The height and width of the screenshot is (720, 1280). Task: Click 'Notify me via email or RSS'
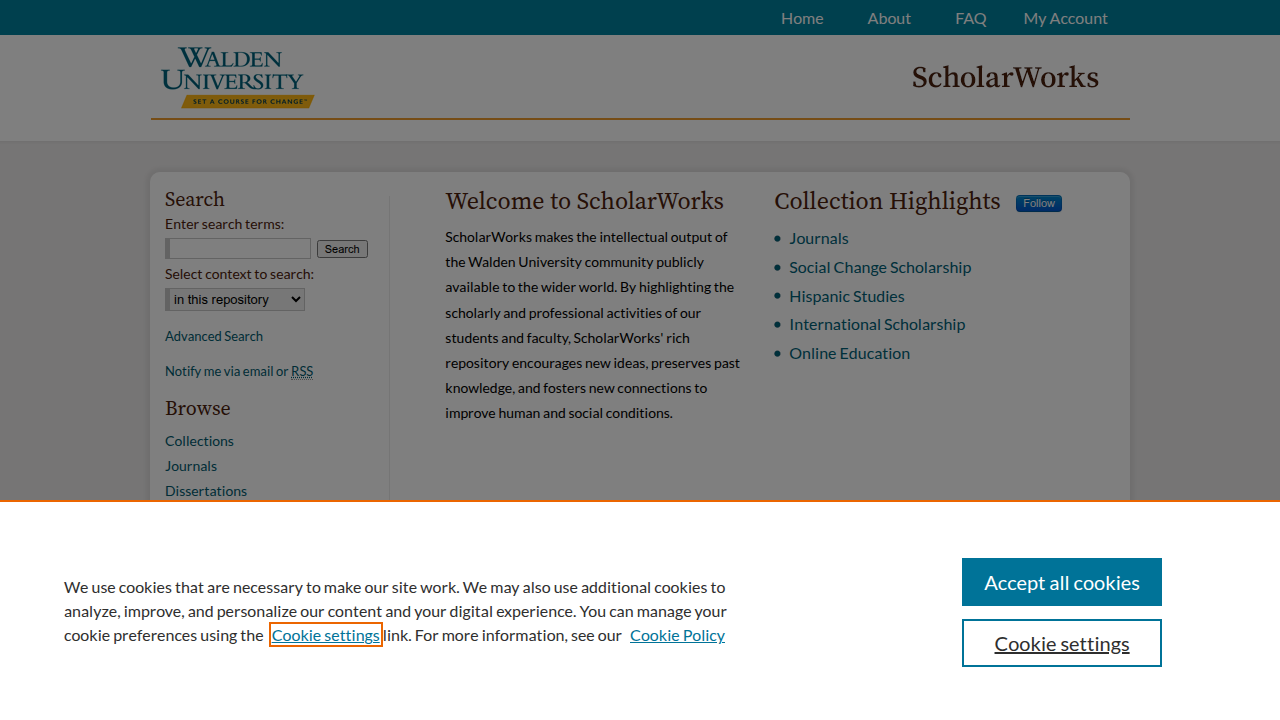239,371
